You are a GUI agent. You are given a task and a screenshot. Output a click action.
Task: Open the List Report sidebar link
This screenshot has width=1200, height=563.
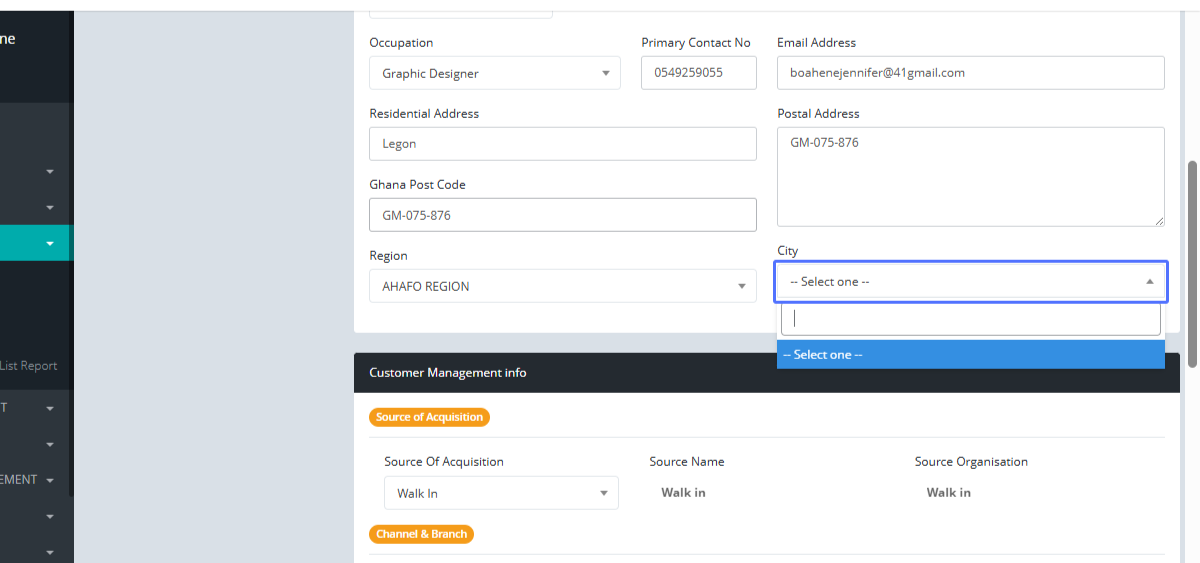[x=29, y=366]
